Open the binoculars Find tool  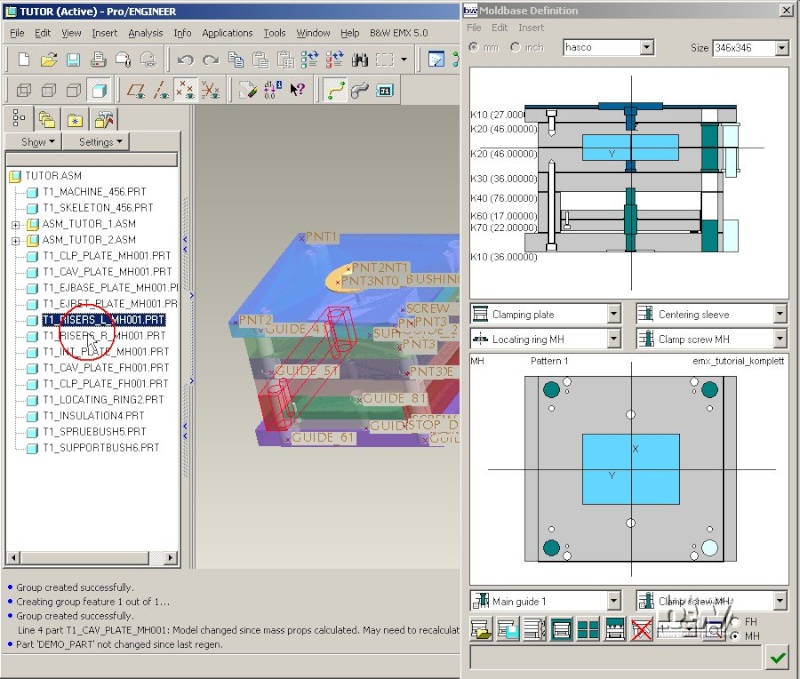click(360, 60)
